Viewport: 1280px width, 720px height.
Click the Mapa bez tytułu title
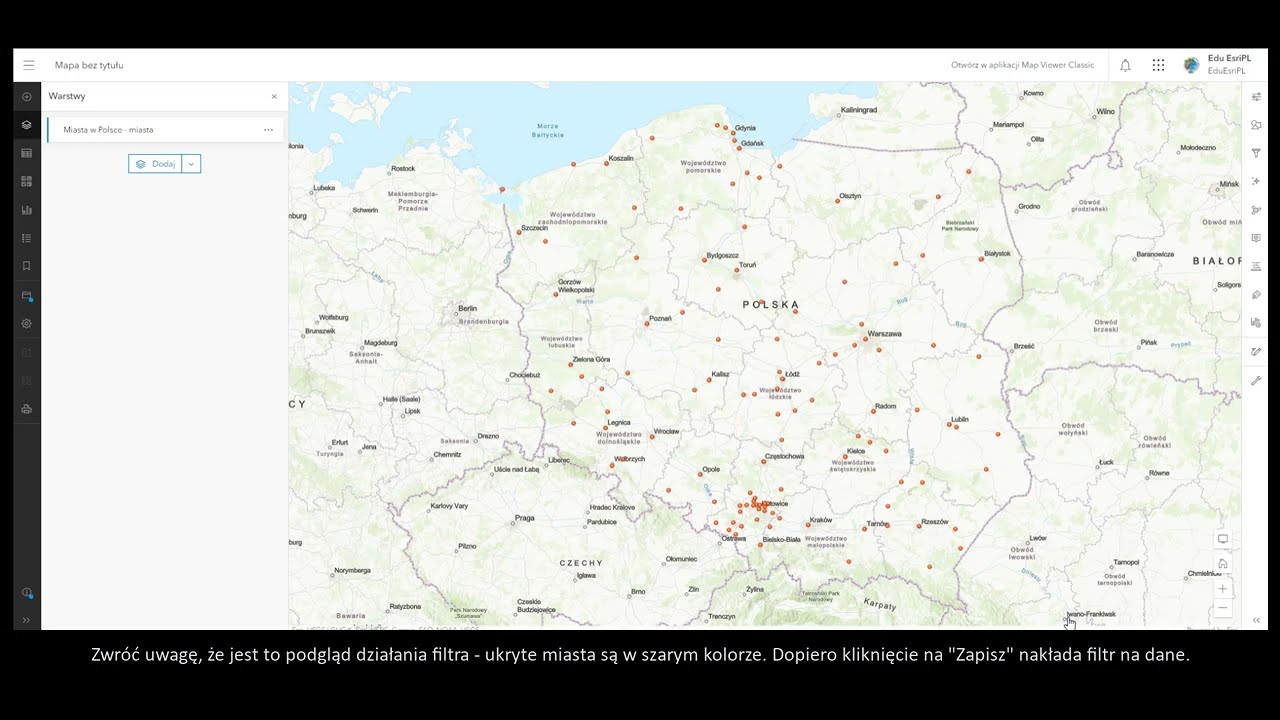coord(89,65)
